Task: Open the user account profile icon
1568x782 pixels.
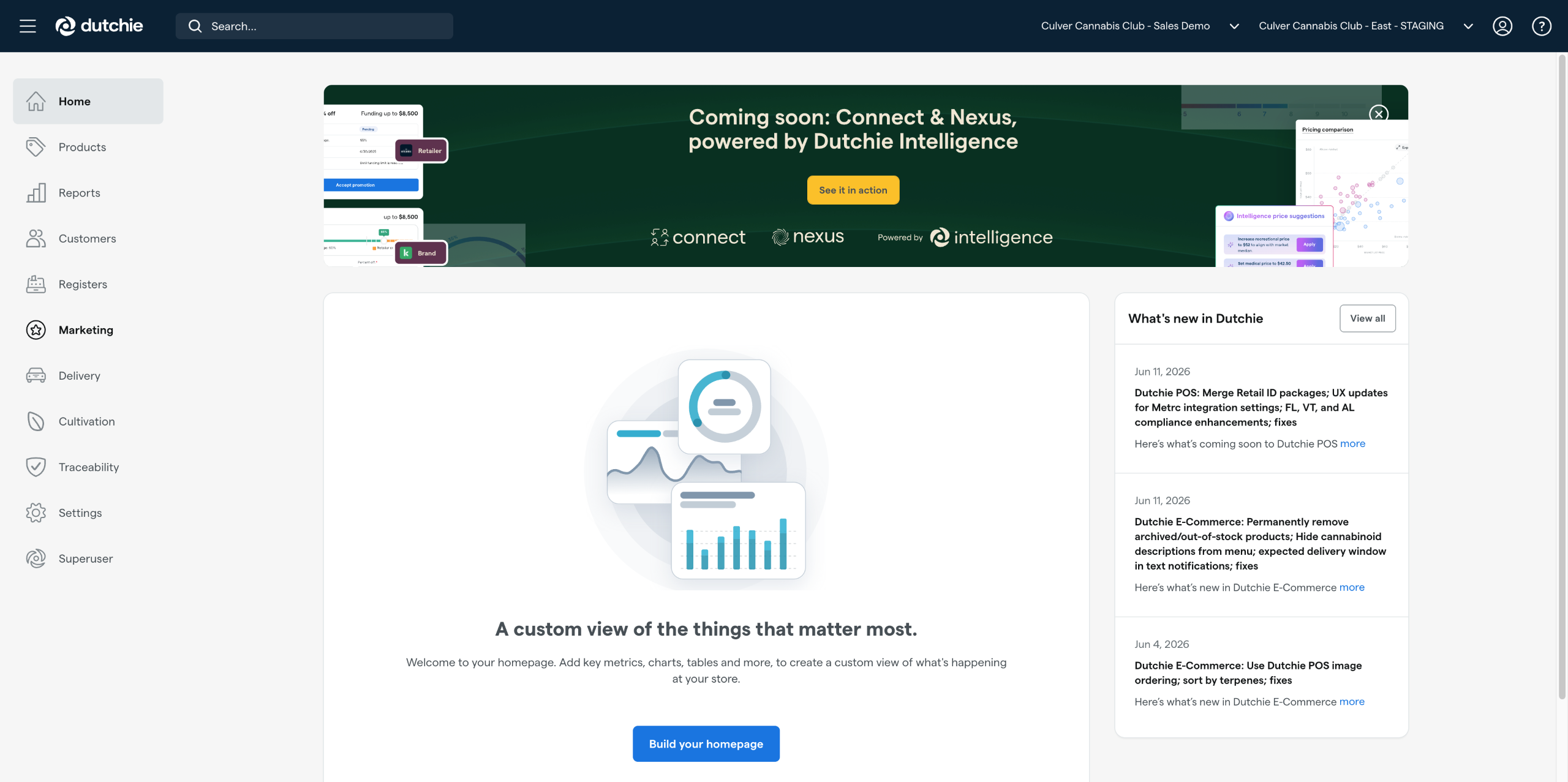Action: coord(1502,26)
